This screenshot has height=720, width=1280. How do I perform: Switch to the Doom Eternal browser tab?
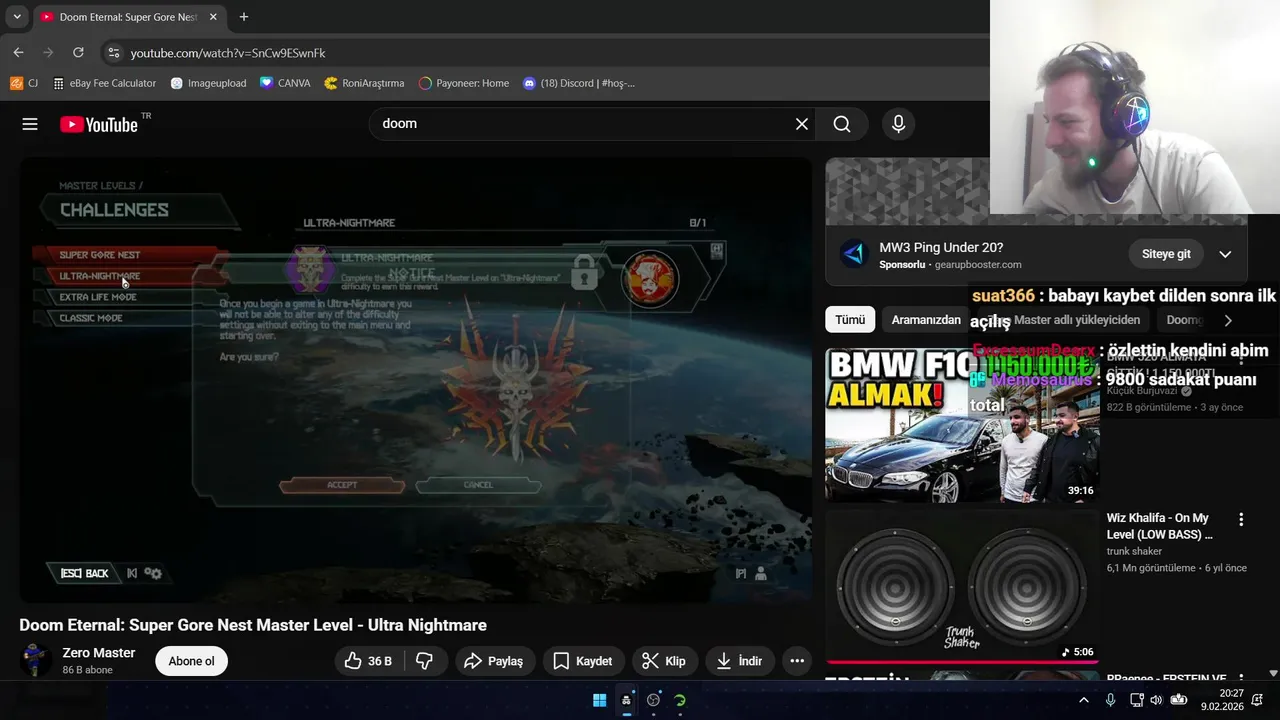coord(128,17)
